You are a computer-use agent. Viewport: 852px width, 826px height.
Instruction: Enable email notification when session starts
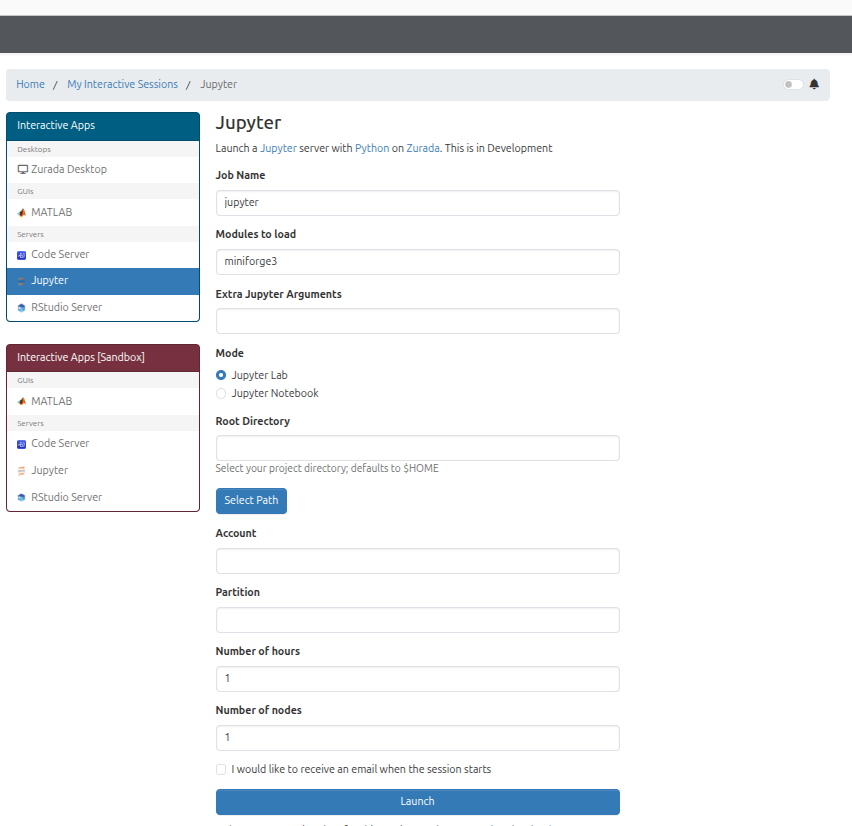pyautogui.click(x=221, y=769)
